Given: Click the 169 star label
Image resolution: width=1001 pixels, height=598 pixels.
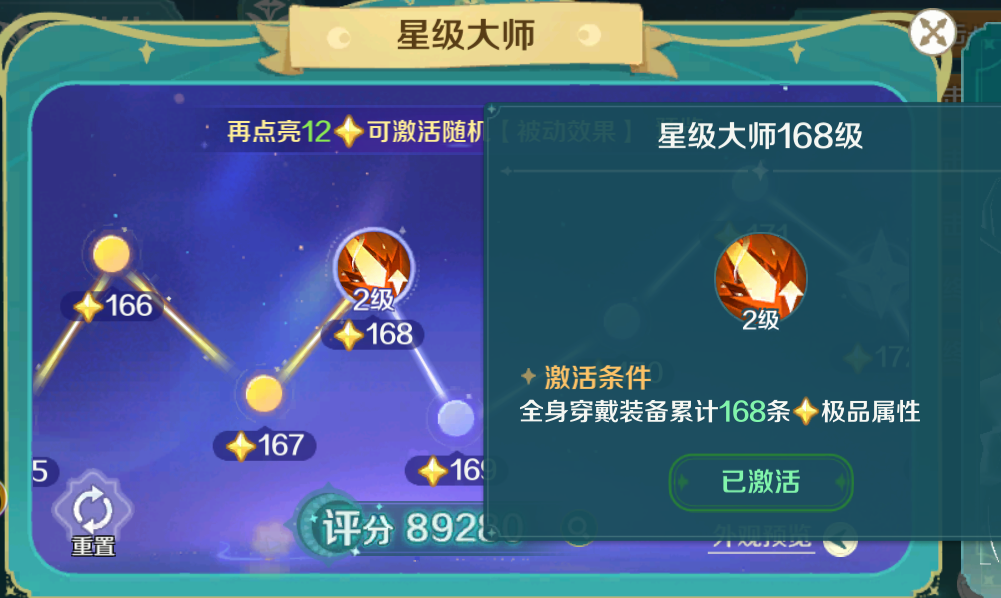Looking at the screenshot, I should pyautogui.click(x=449, y=471).
